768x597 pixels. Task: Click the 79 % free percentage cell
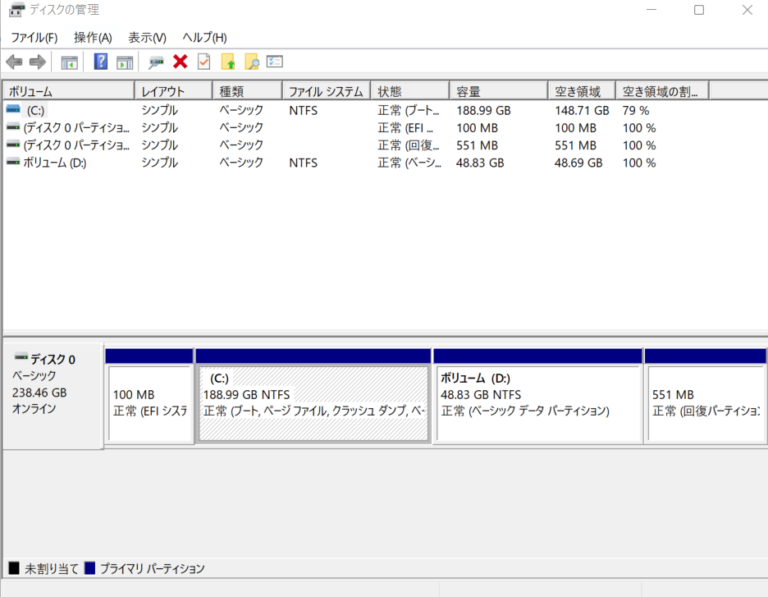pos(636,111)
